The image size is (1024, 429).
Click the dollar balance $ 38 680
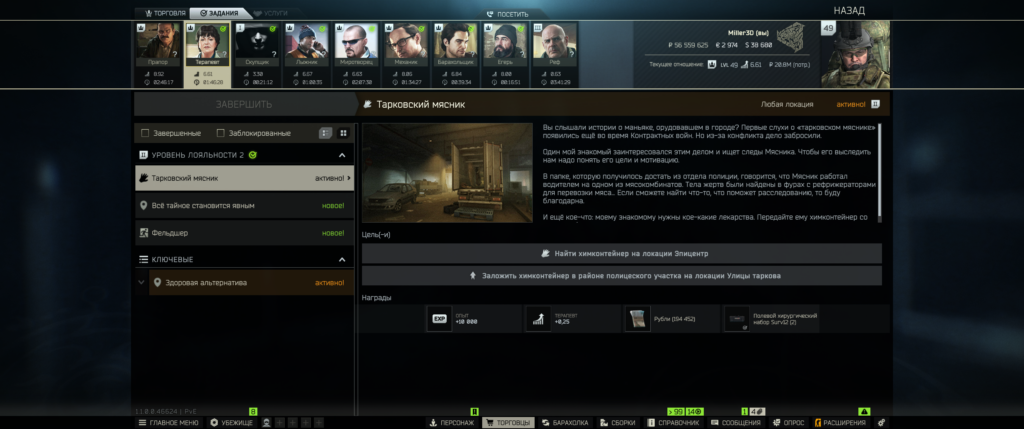(758, 45)
